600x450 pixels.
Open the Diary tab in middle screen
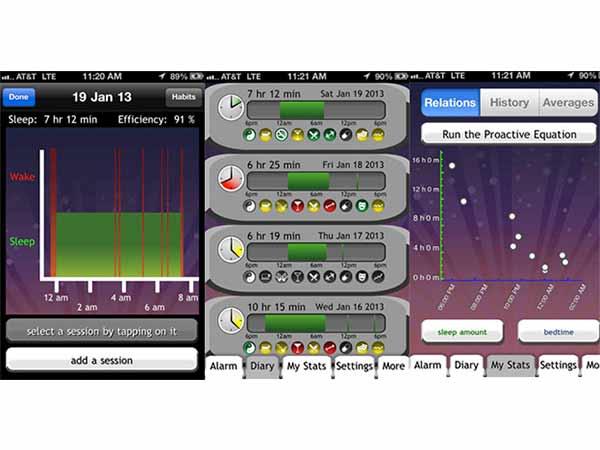point(263,366)
